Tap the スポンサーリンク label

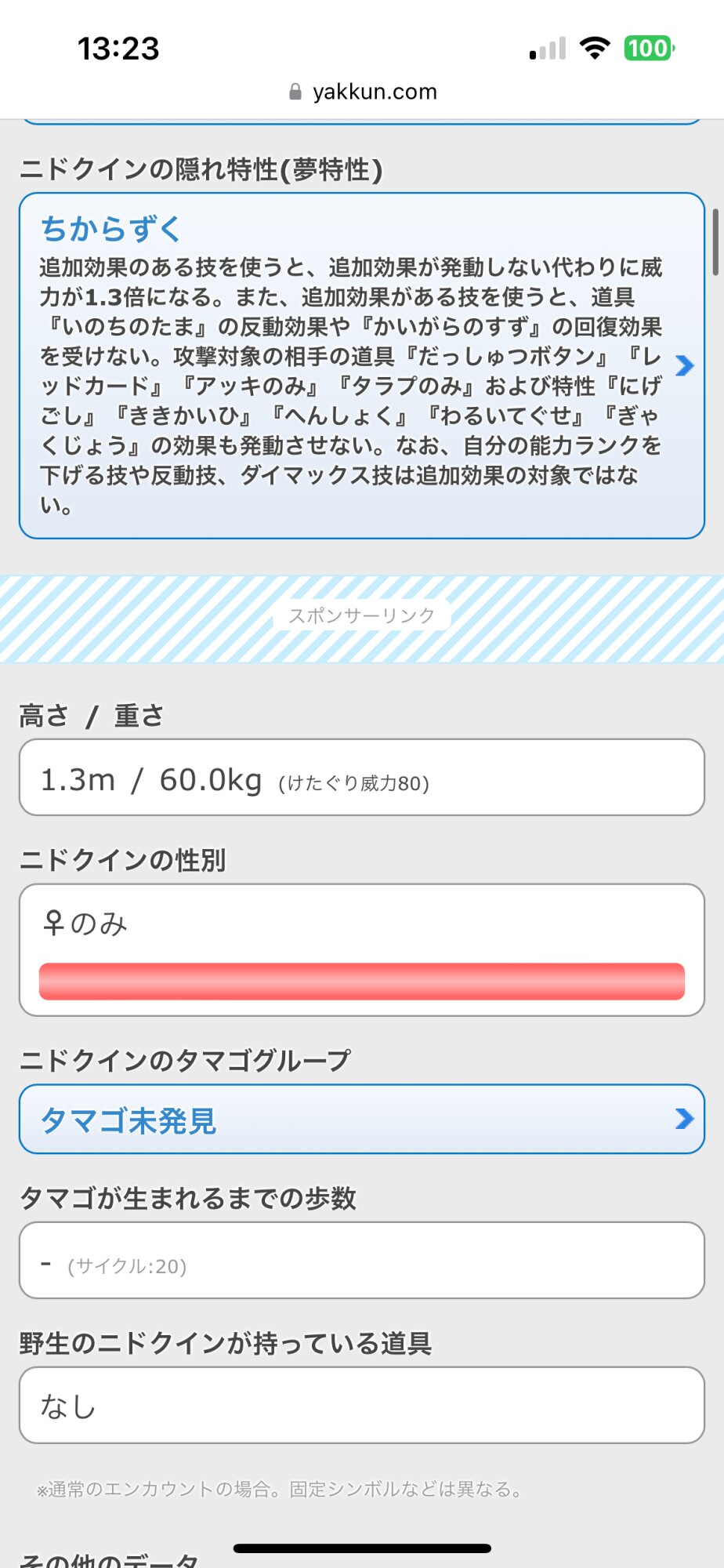point(362,616)
